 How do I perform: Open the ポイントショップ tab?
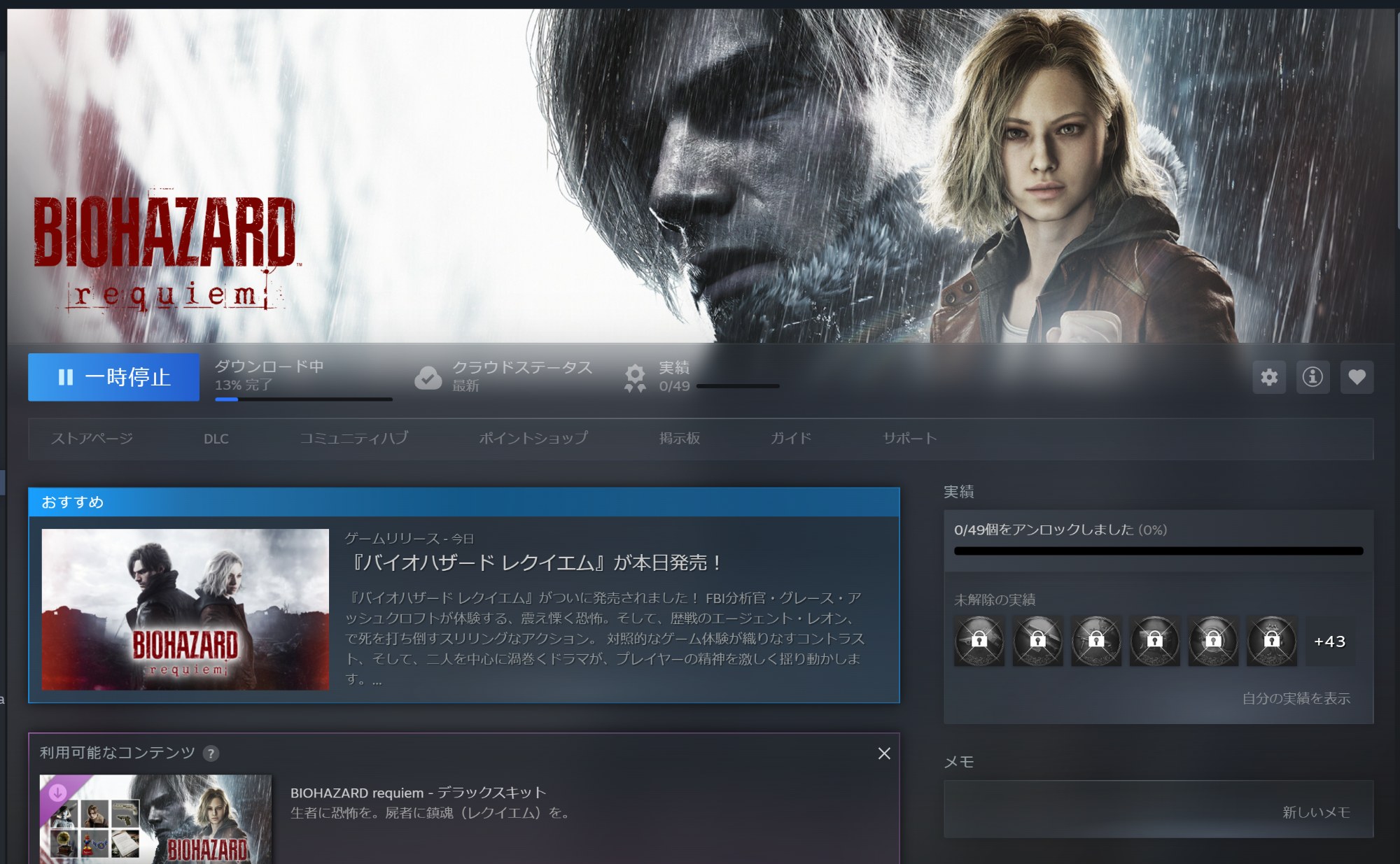click(533, 439)
